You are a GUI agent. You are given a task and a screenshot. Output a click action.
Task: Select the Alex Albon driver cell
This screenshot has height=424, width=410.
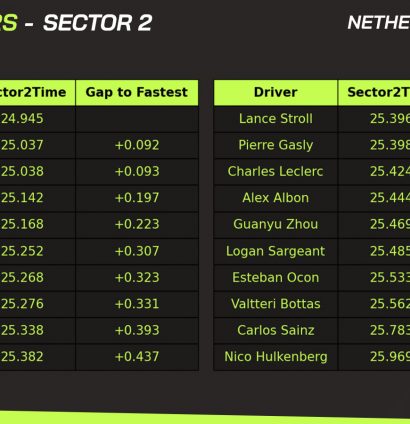[x=275, y=198]
